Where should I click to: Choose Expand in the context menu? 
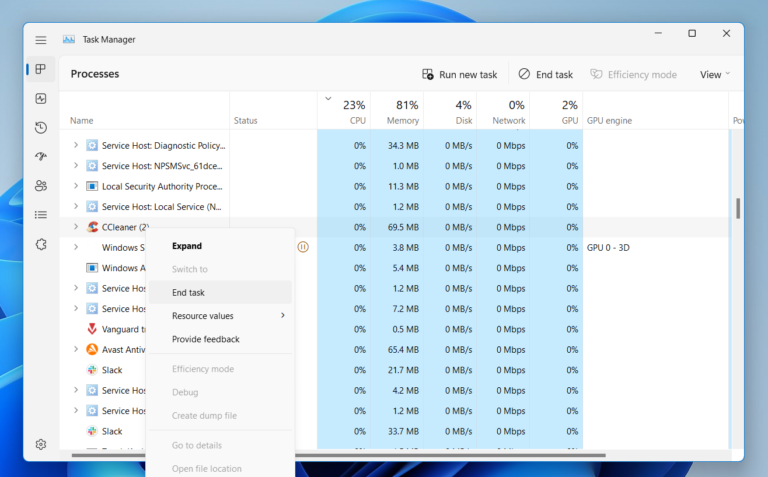tap(220, 246)
